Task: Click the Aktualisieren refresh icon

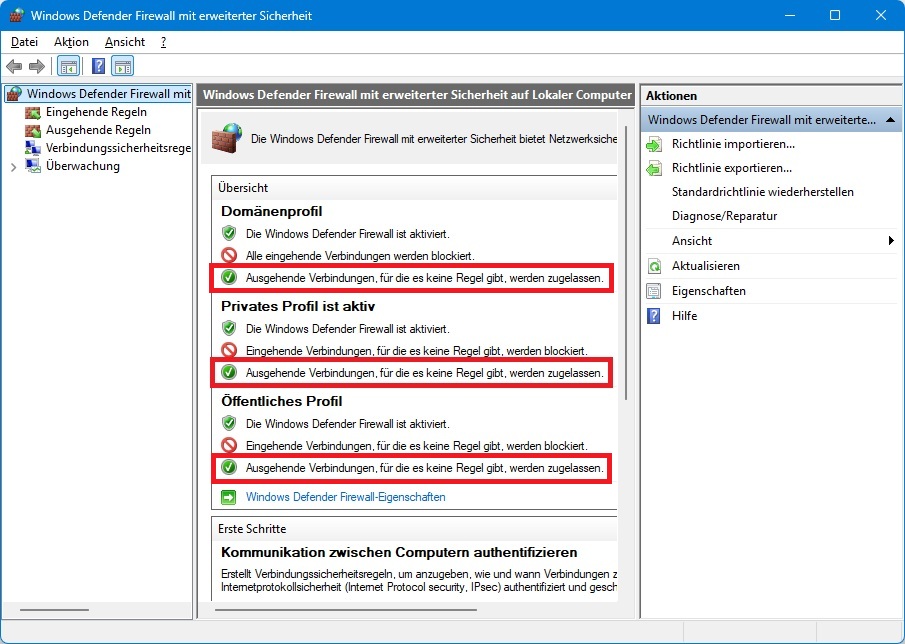Action: pos(654,266)
